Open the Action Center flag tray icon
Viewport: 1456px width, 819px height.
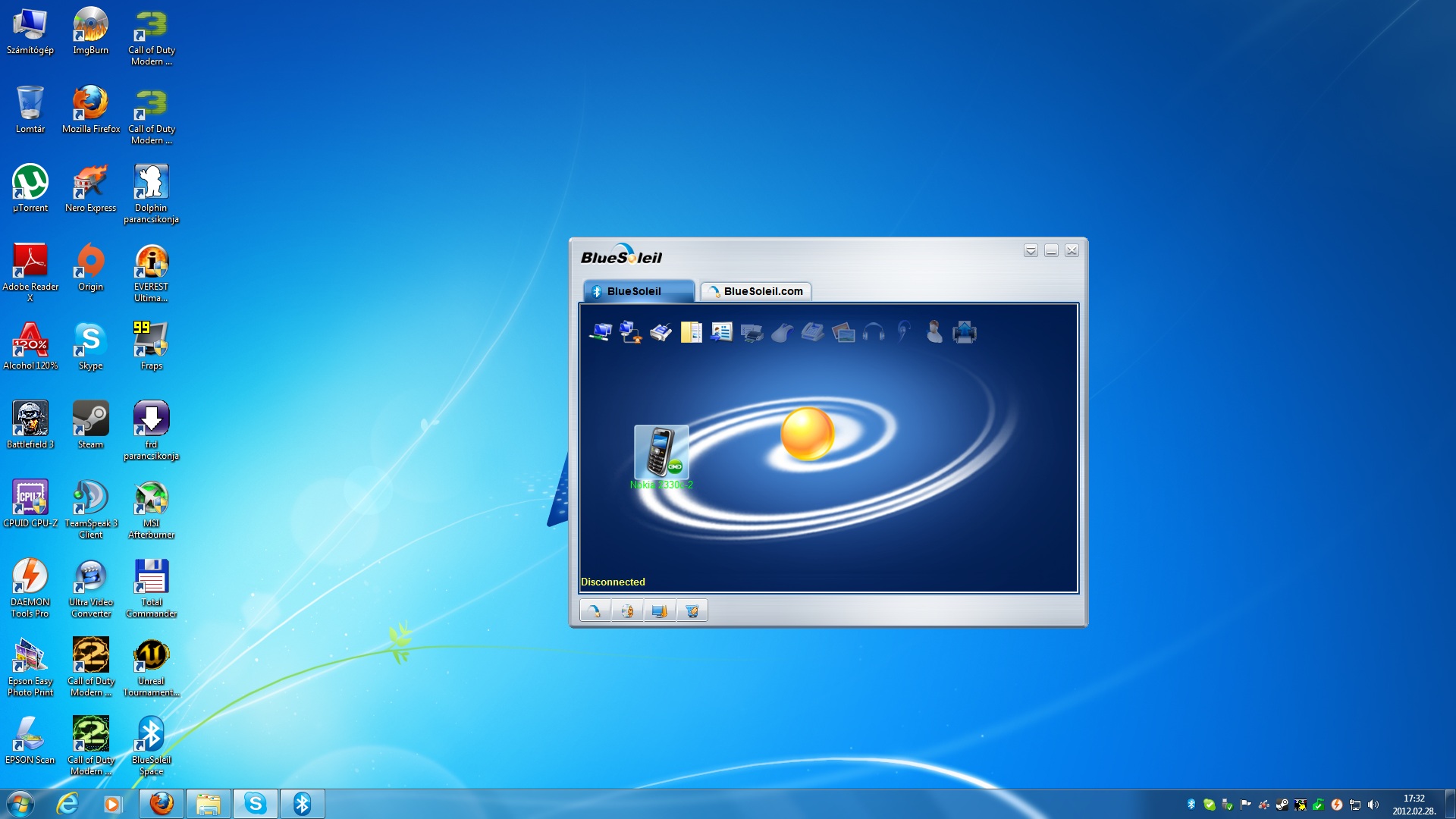1245,805
